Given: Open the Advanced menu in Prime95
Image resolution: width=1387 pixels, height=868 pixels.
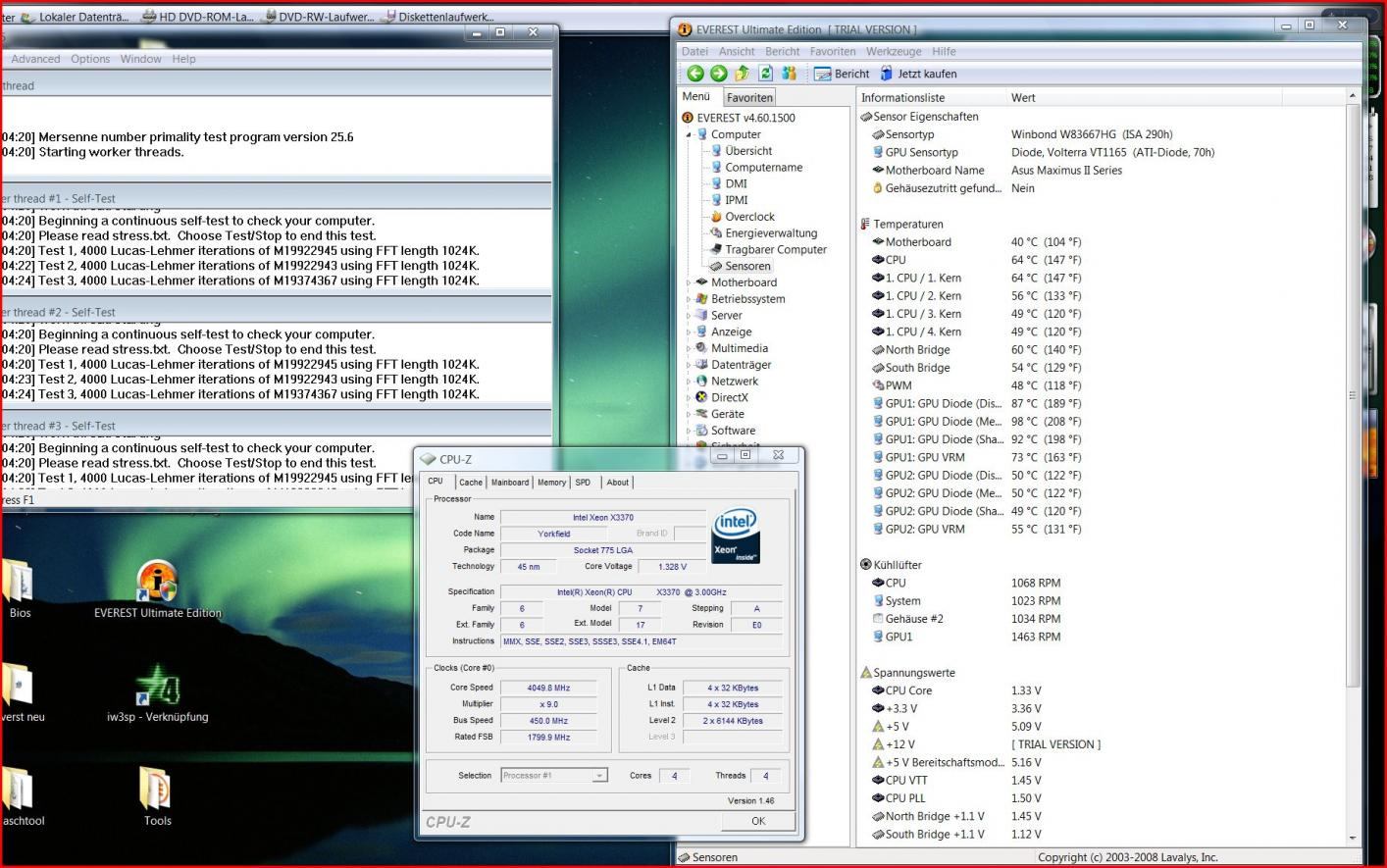Looking at the screenshot, I should pos(35,59).
